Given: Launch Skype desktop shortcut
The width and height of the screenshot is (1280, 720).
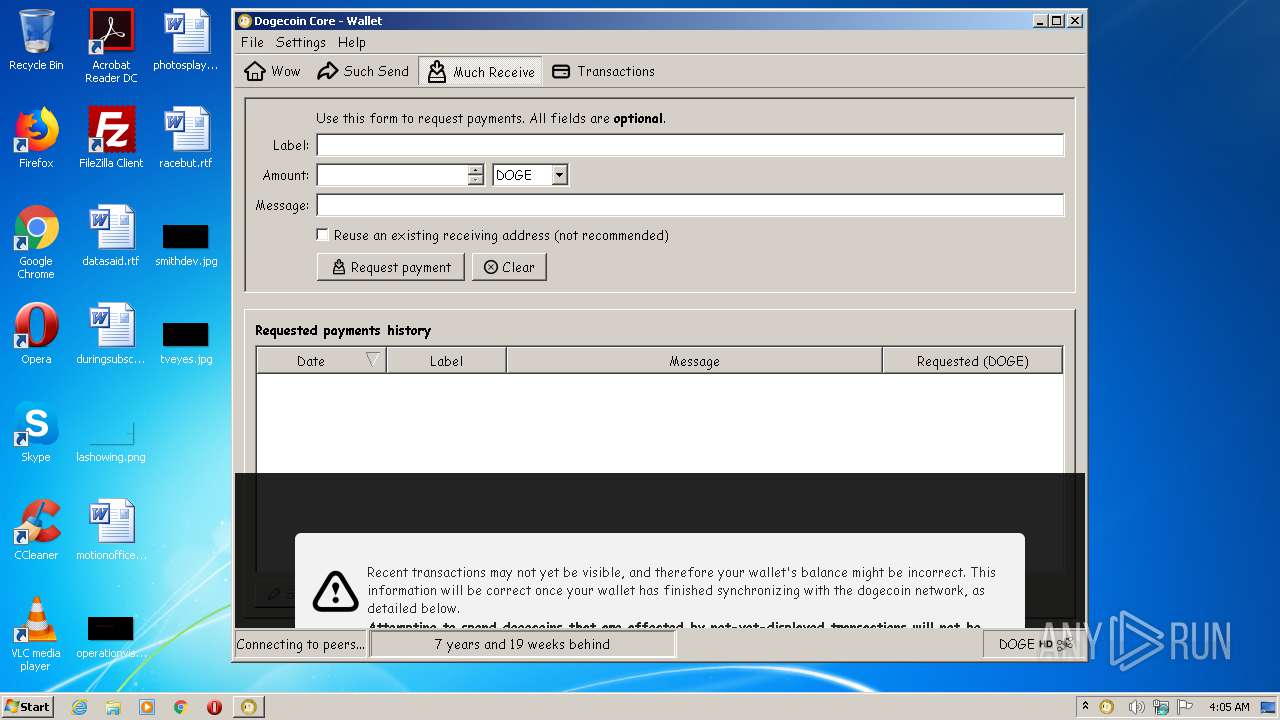Looking at the screenshot, I should pos(36,432).
